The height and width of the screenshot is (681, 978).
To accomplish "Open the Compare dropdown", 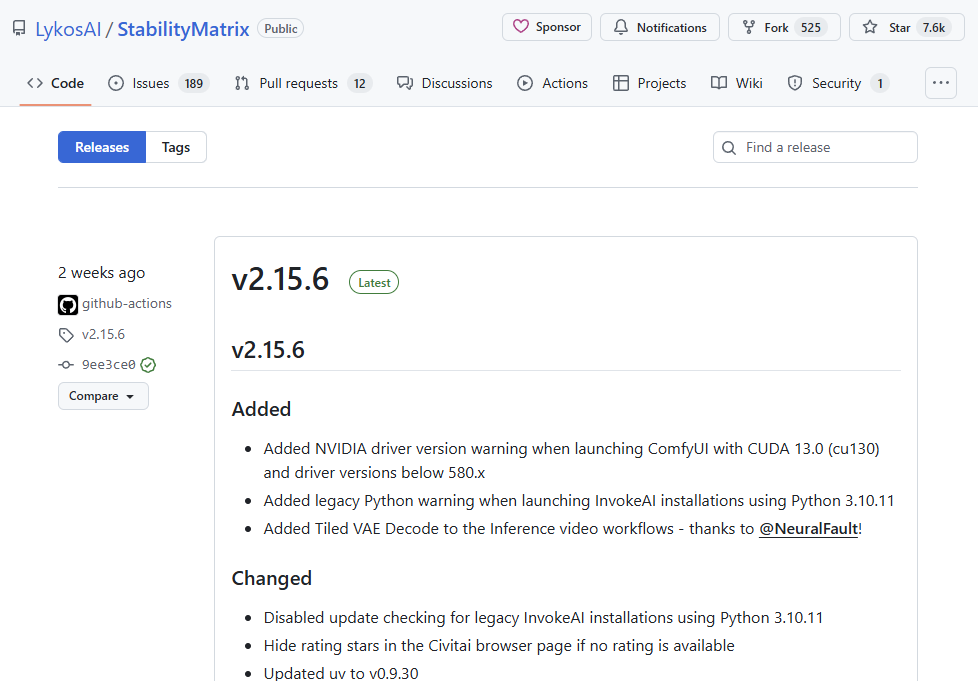I will 102,396.
